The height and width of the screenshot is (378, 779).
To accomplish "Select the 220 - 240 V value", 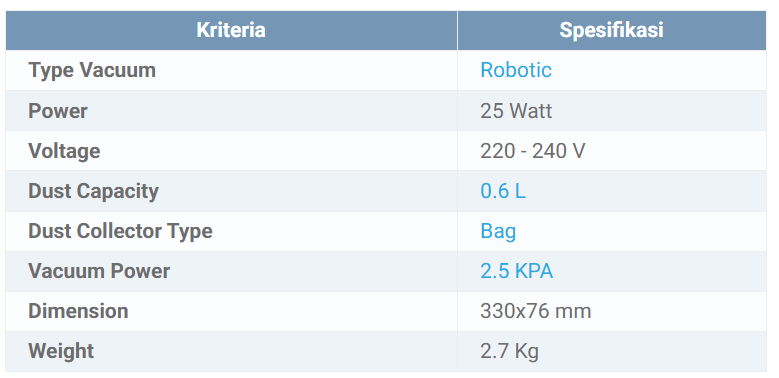I will click(x=533, y=151).
